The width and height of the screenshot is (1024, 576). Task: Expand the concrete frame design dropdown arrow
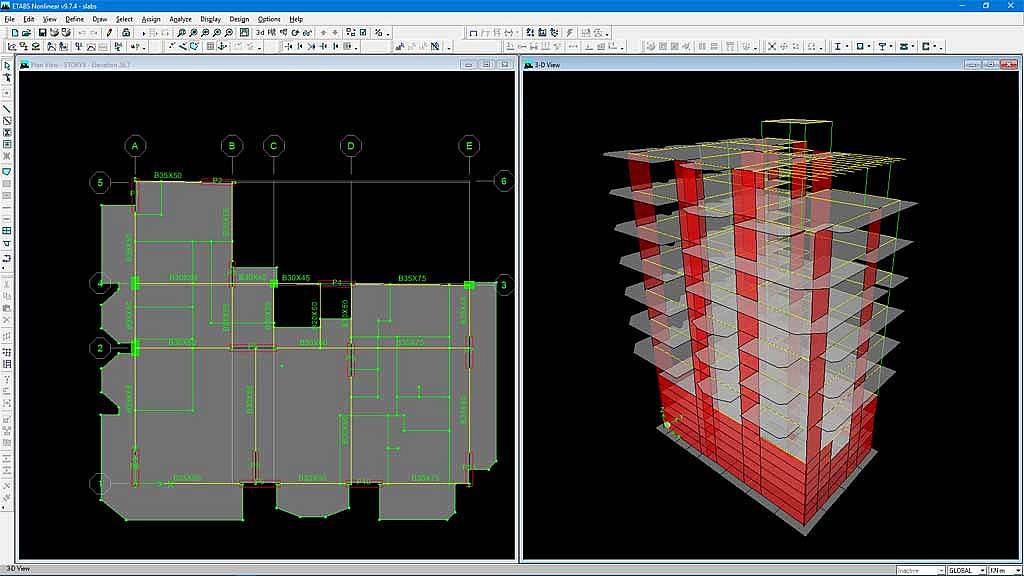(x=869, y=46)
